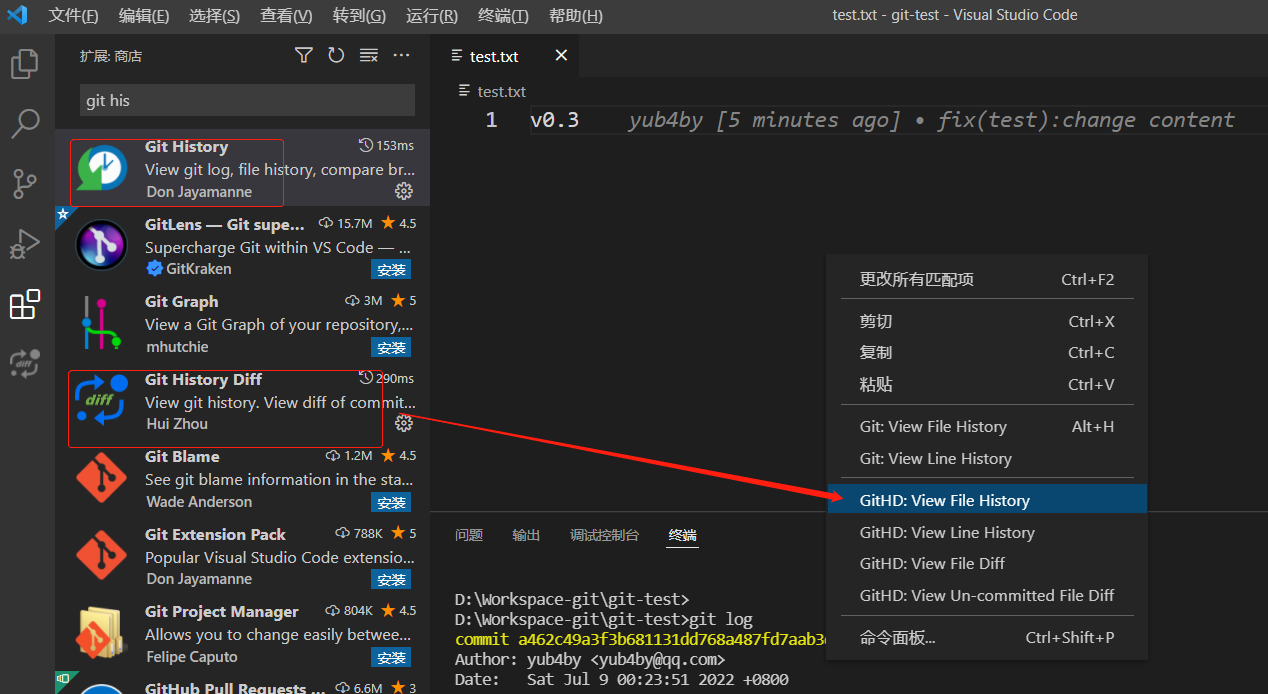1268x694 pixels.
Task: Switch to the 输出 panel tab
Action: pos(526,535)
